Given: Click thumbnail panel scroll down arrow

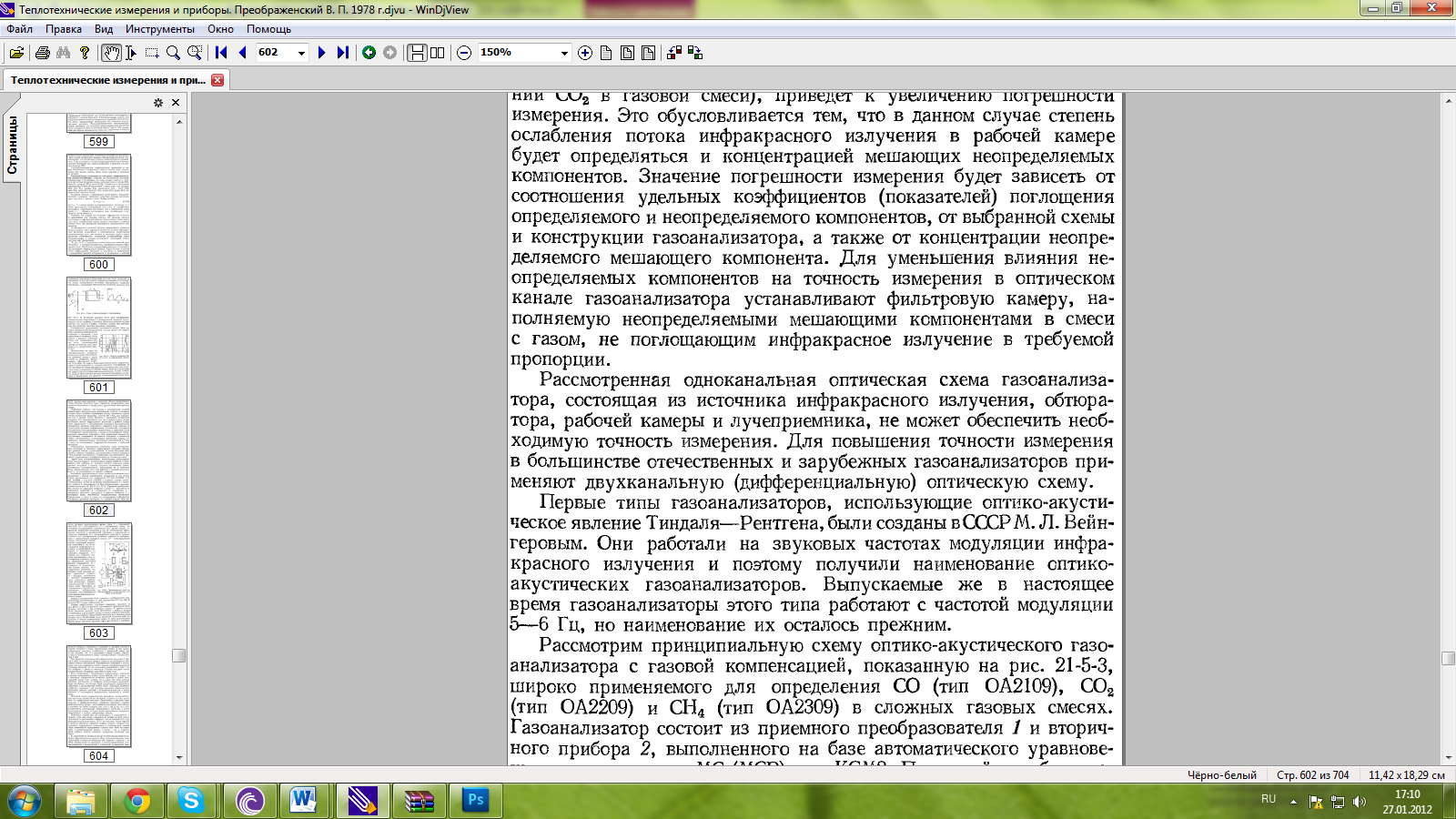Looking at the screenshot, I should [179, 757].
